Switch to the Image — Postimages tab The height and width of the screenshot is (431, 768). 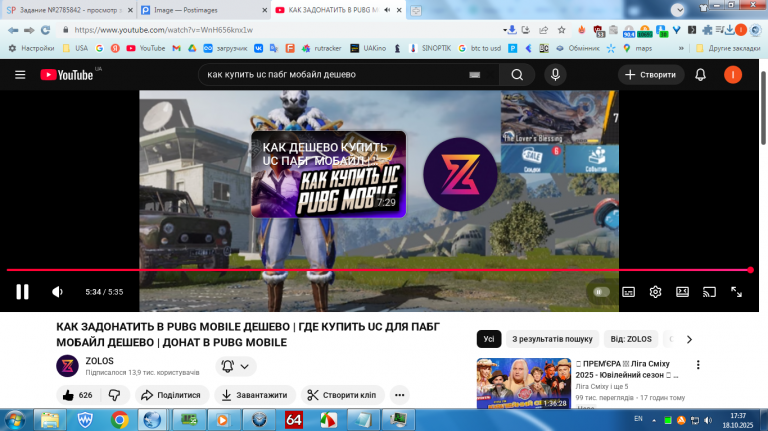click(201, 10)
